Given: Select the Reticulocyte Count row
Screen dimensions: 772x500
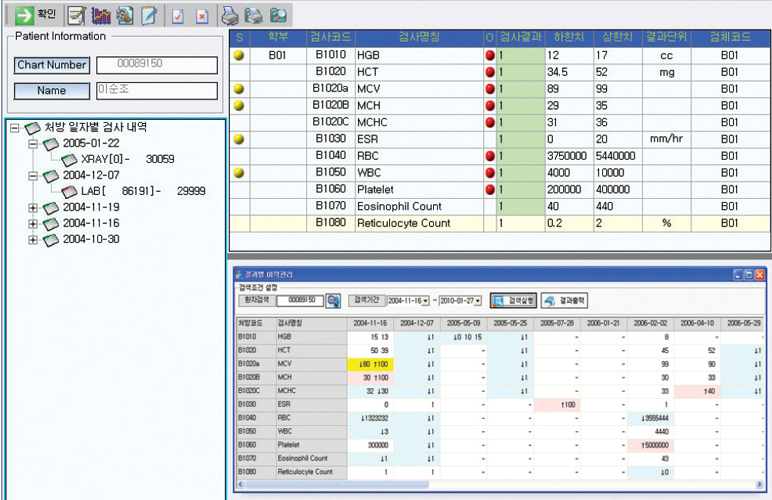Looking at the screenshot, I should click(x=500, y=223).
